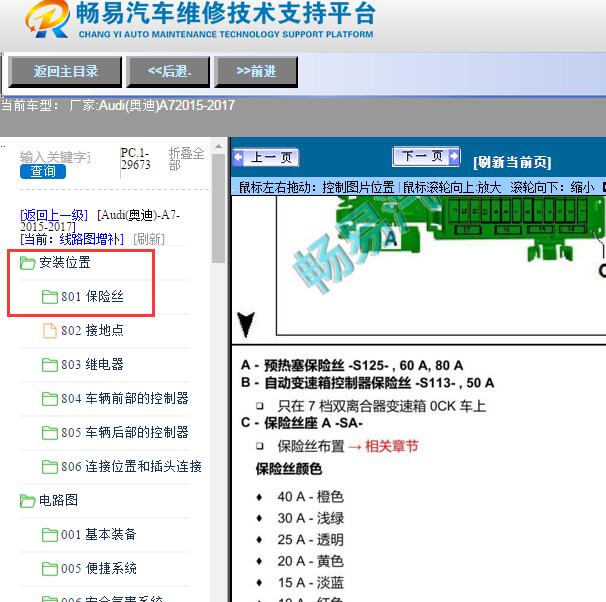Click the 预热塞保险丝 -S125- line

[x=352, y=365]
